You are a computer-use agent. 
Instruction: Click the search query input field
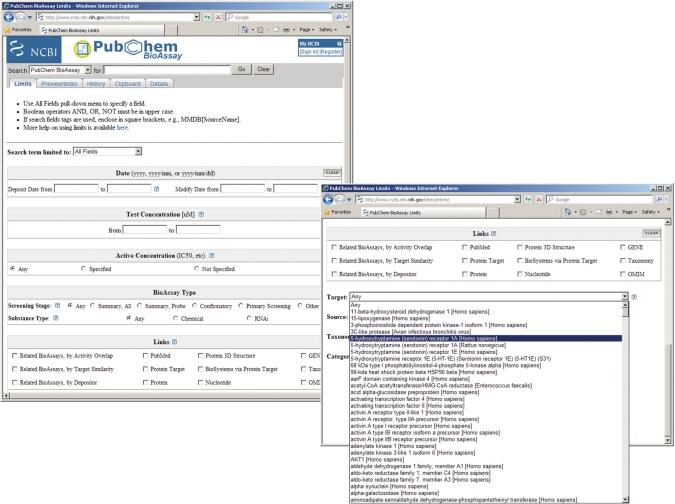tap(167, 69)
